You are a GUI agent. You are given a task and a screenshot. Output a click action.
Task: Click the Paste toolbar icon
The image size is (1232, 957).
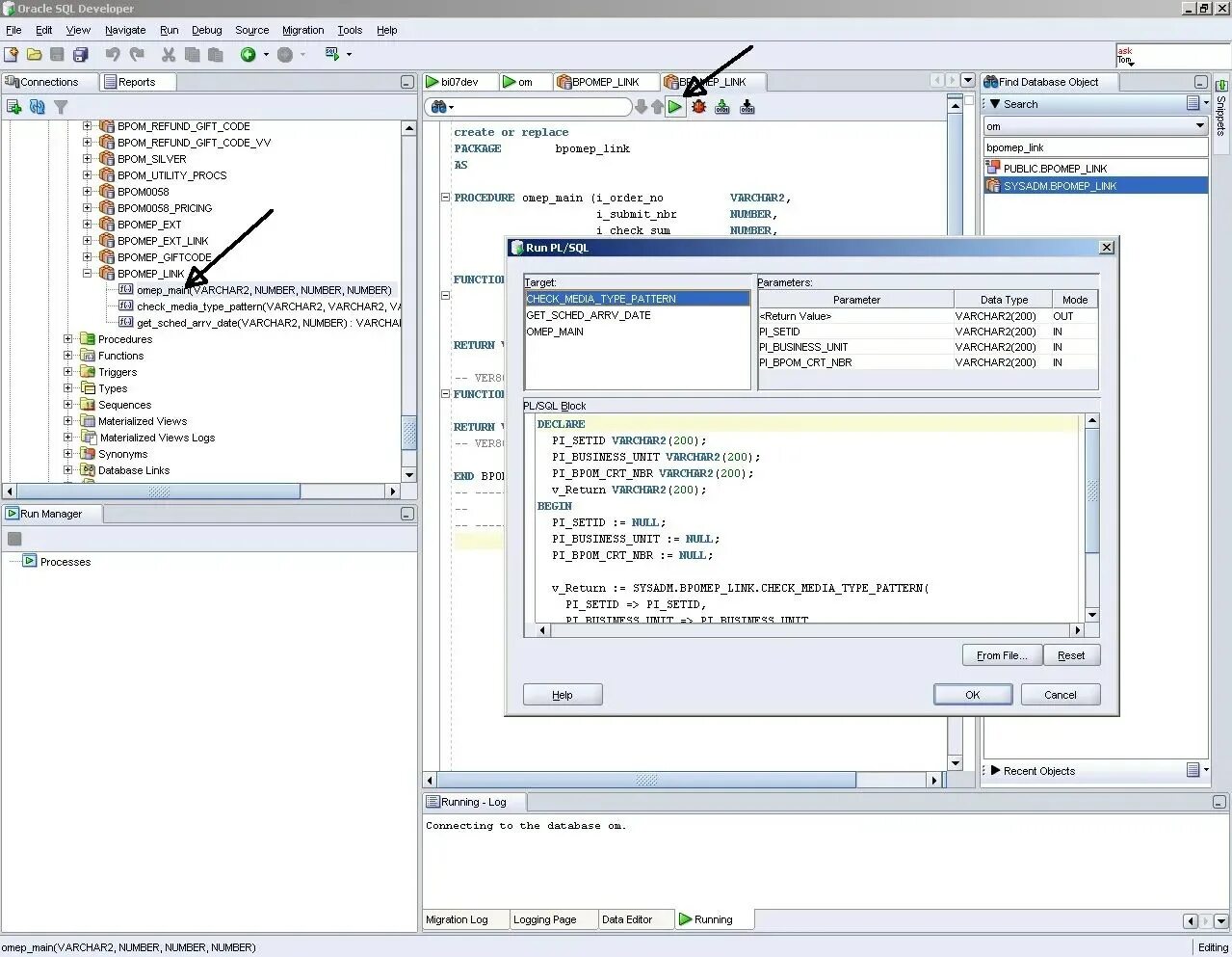tap(215, 54)
